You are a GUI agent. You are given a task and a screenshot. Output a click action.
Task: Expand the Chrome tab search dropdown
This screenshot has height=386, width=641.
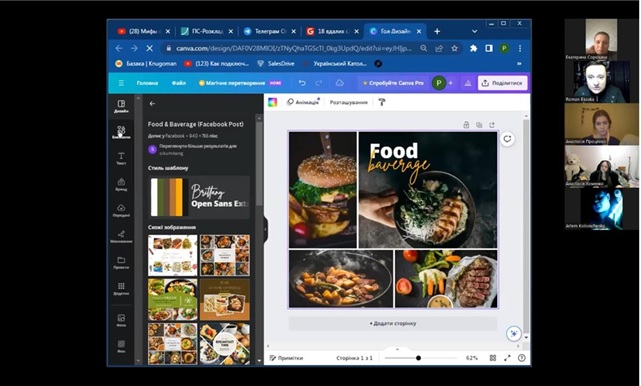pyautogui.click(x=474, y=31)
